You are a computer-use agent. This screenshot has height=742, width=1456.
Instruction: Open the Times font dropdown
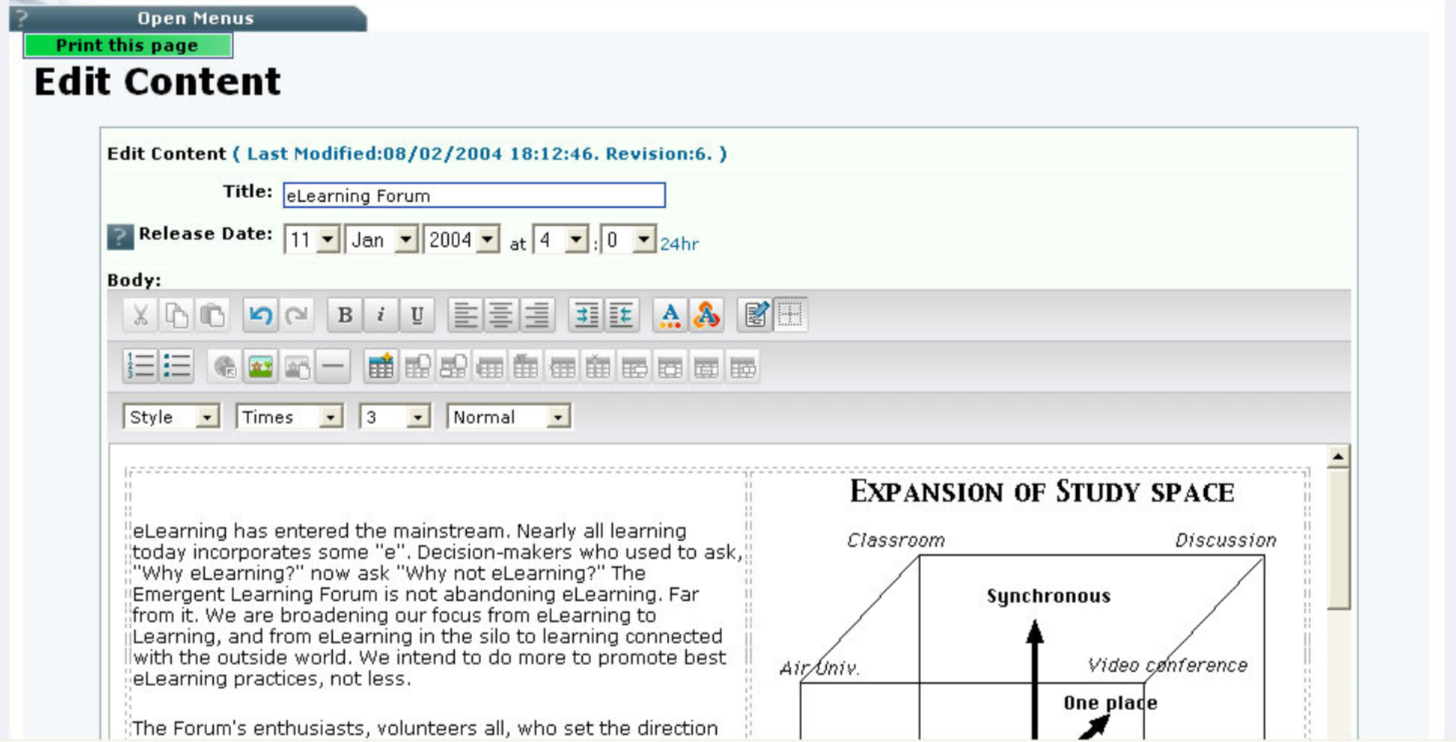coord(290,417)
